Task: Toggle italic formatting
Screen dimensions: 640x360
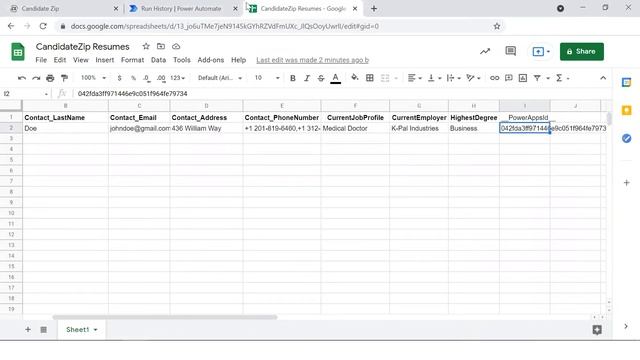Action: pyautogui.click(x=307, y=78)
